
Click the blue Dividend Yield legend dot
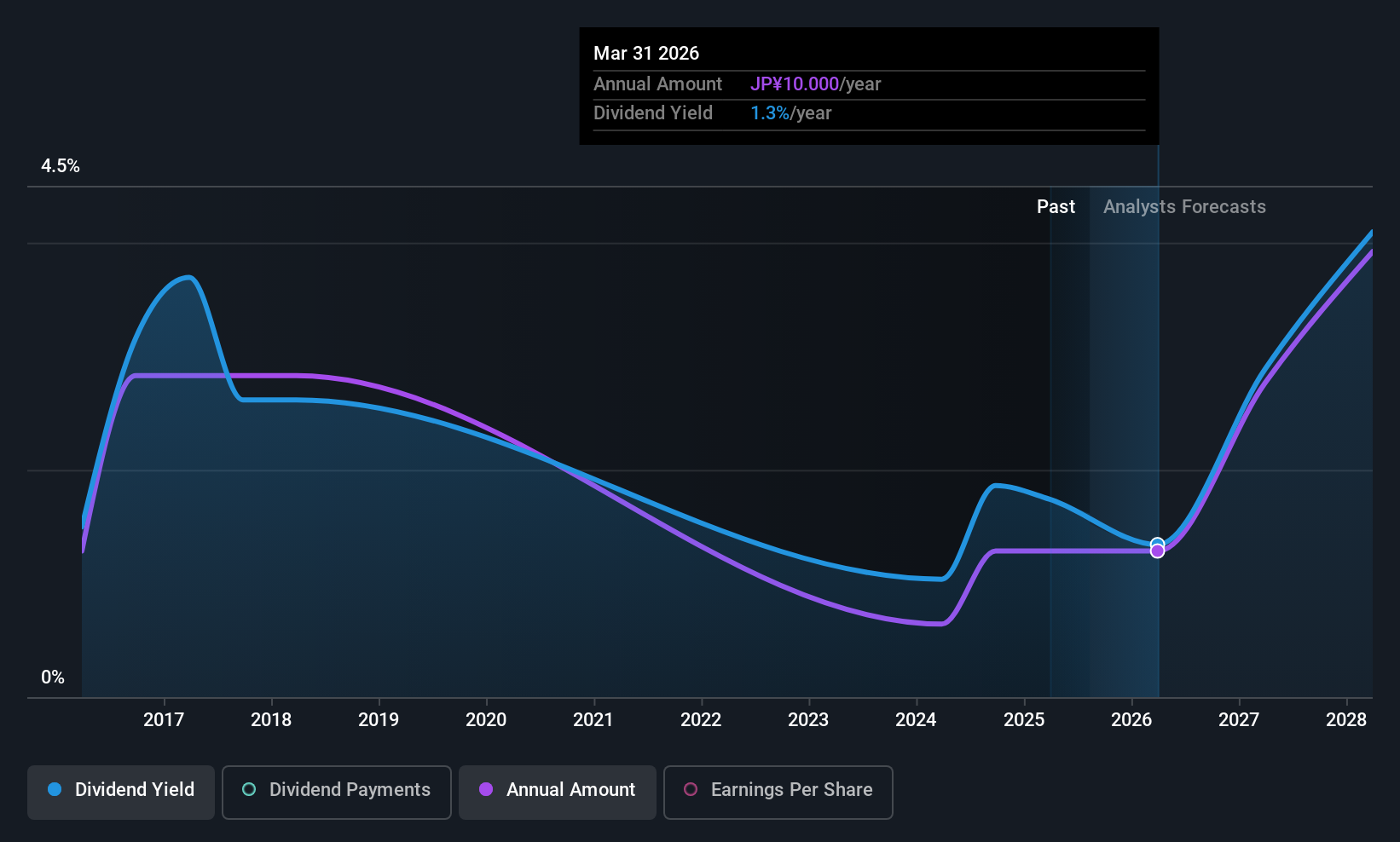pos(55,790)
